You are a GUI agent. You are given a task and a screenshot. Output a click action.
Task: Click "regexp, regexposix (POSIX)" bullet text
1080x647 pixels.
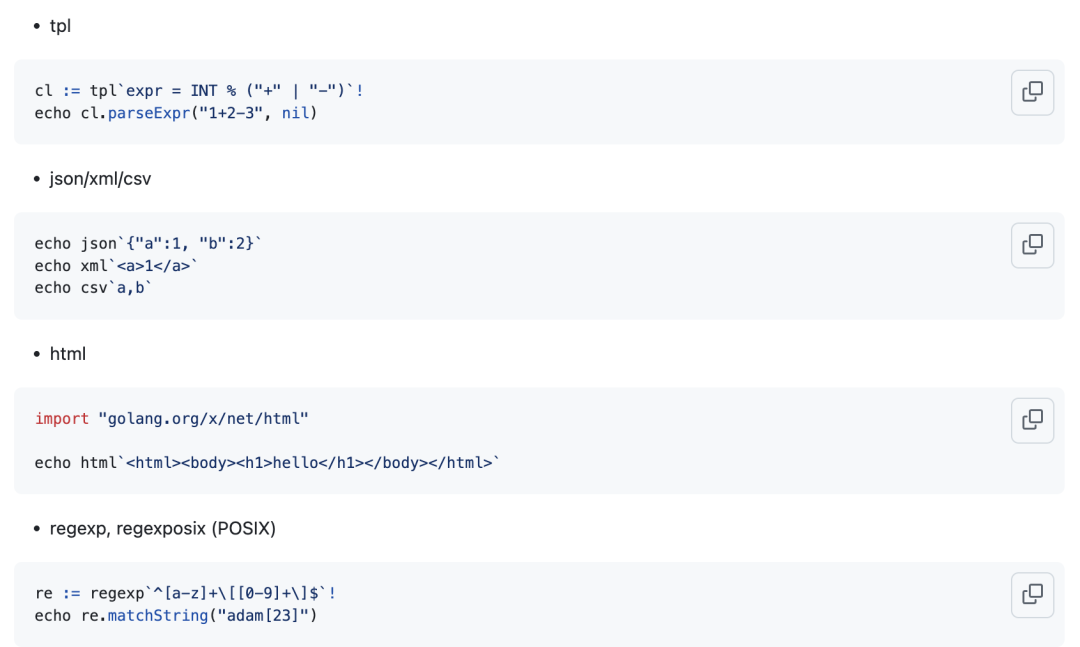162,528
